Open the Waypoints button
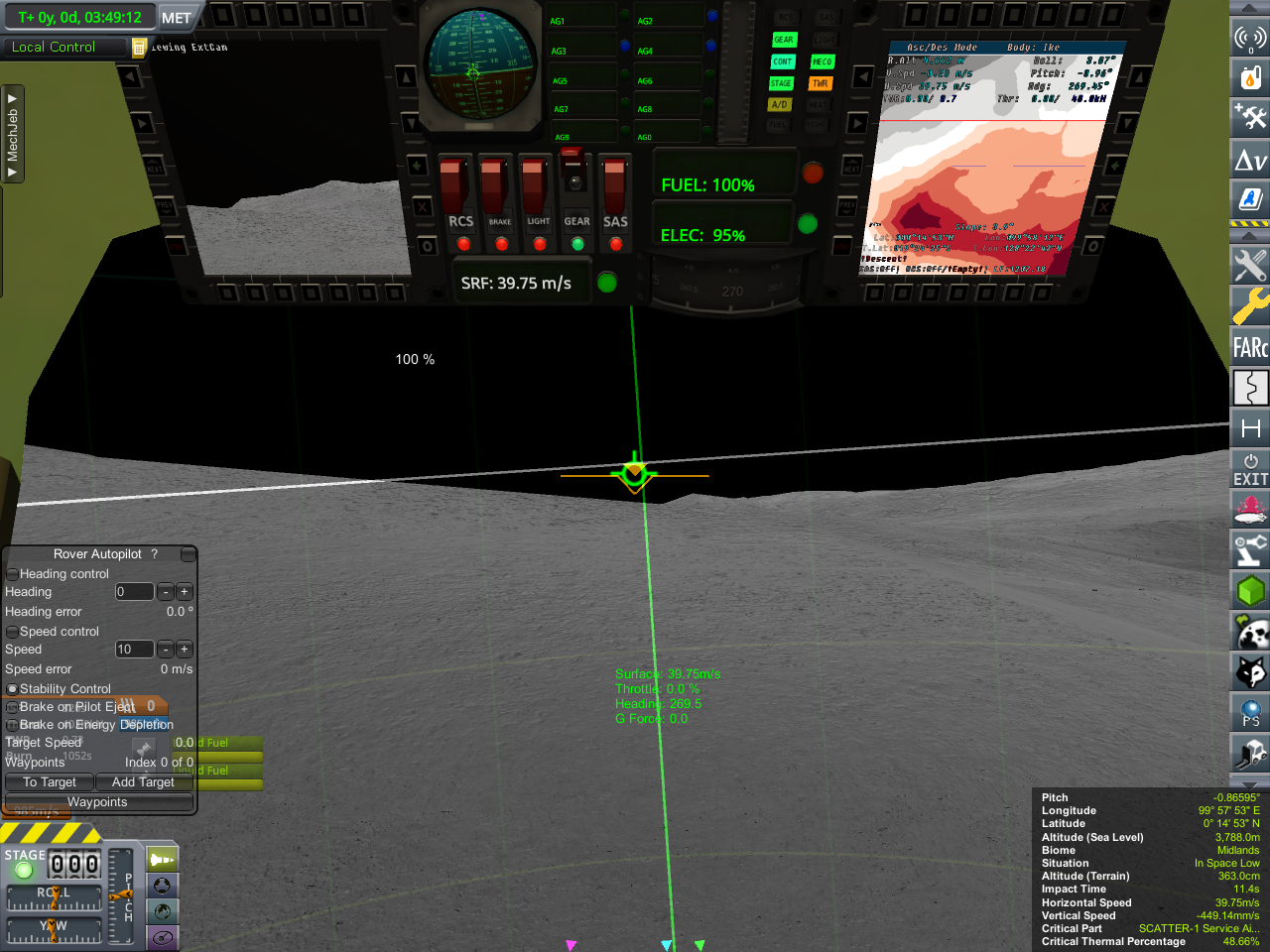Screen dimensions: 1270x952 (x=98, y=802)
